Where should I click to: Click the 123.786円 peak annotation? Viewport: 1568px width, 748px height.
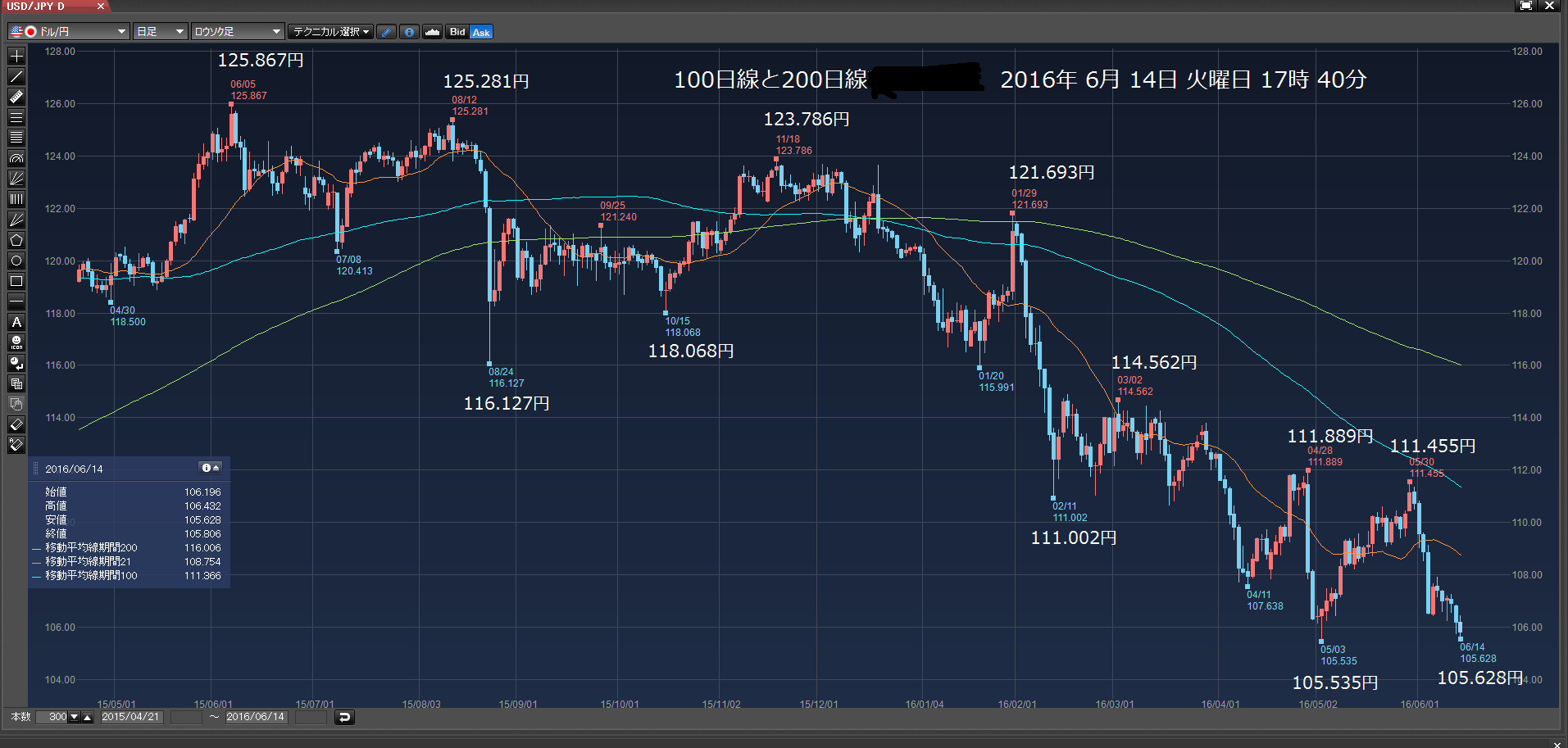(807, 119)
